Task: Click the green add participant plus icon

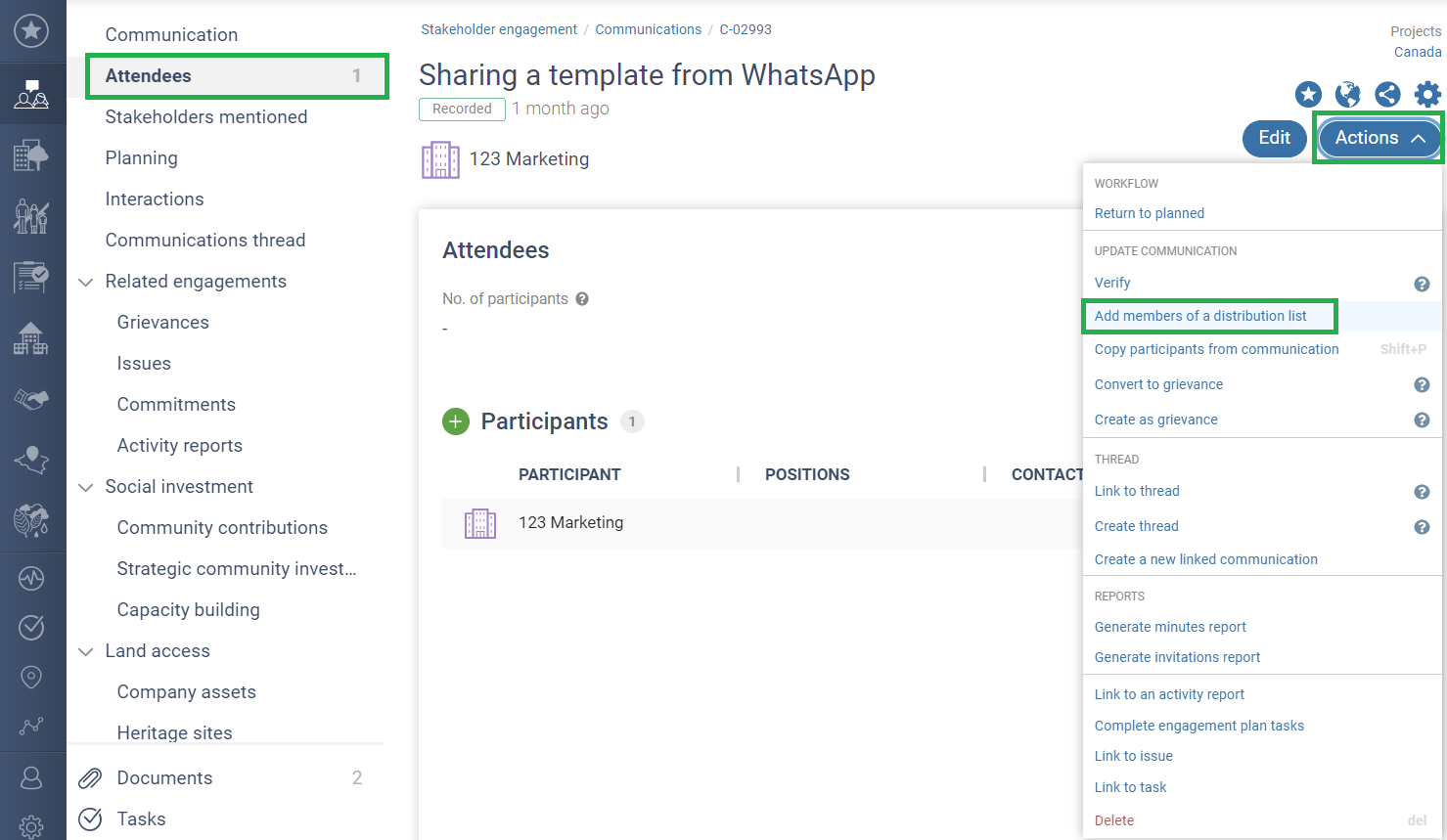Action: coord(456,421)
